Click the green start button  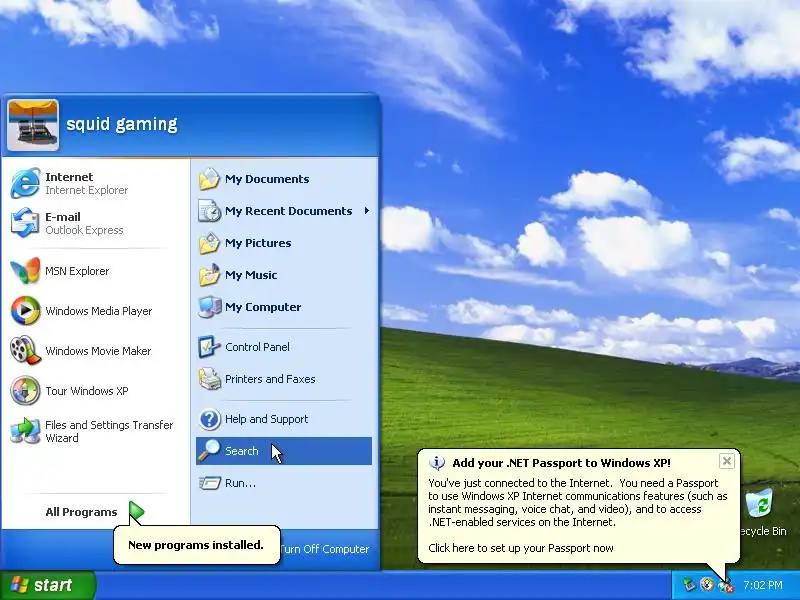47,585
